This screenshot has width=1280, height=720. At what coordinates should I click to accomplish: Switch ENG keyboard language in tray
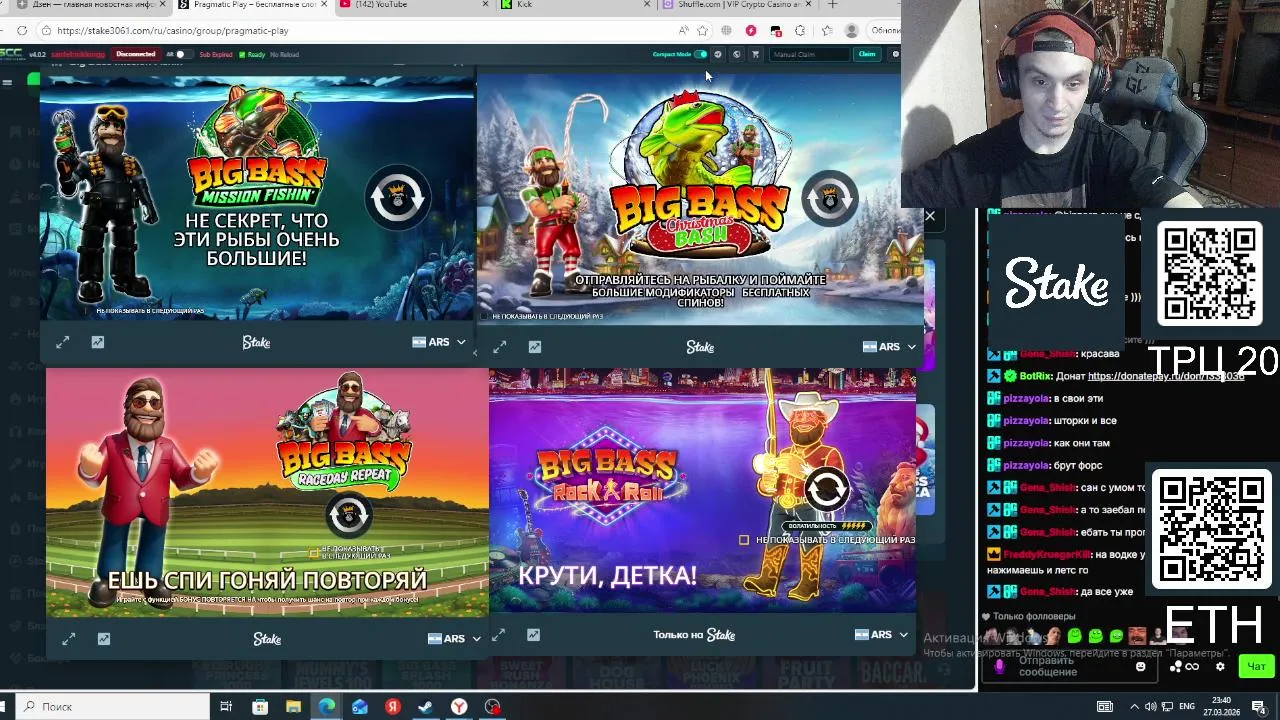(1185, 707)
